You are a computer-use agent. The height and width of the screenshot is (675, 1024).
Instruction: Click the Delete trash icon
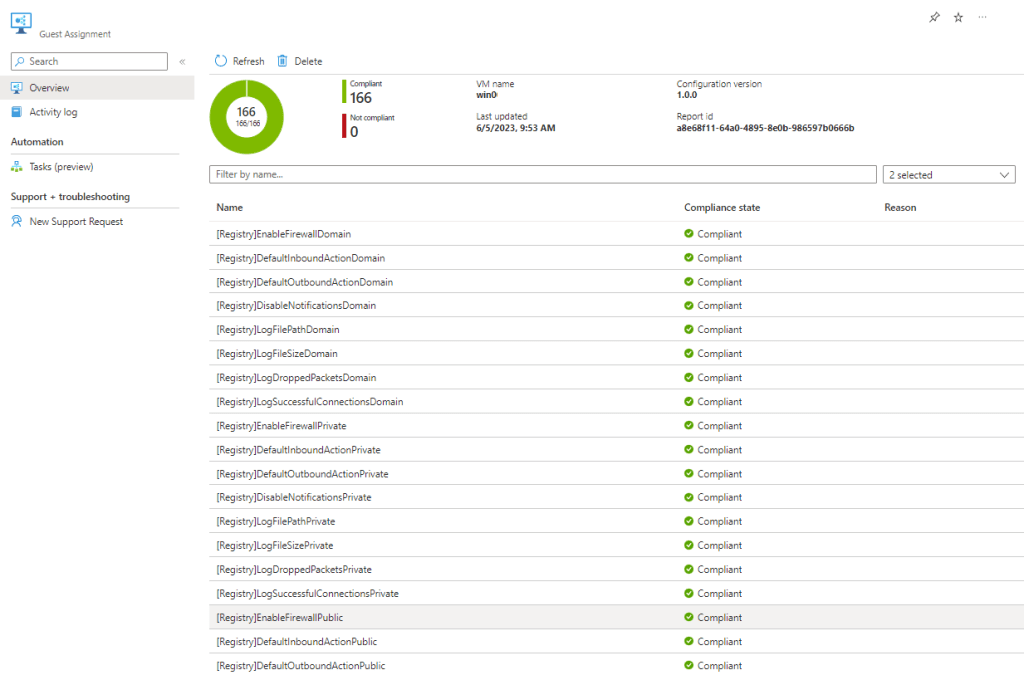282,61
